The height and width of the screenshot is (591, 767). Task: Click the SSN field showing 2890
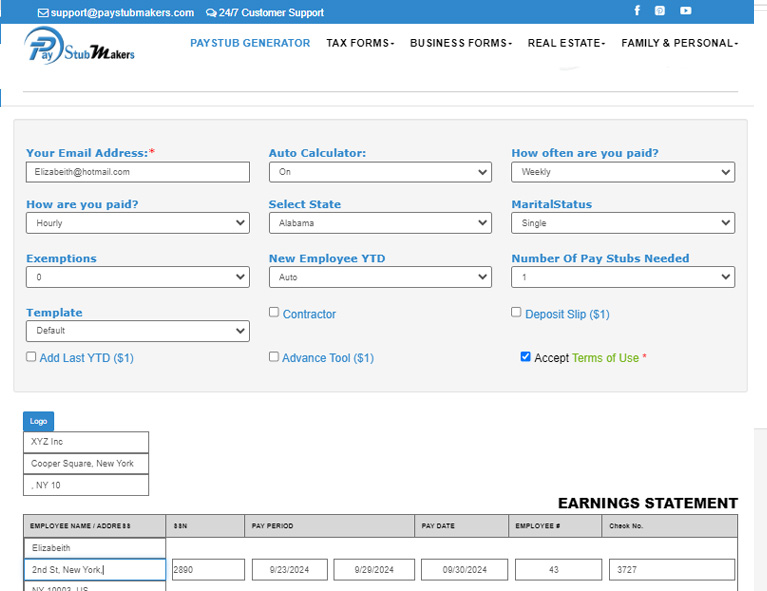click(x=208, y=569)
